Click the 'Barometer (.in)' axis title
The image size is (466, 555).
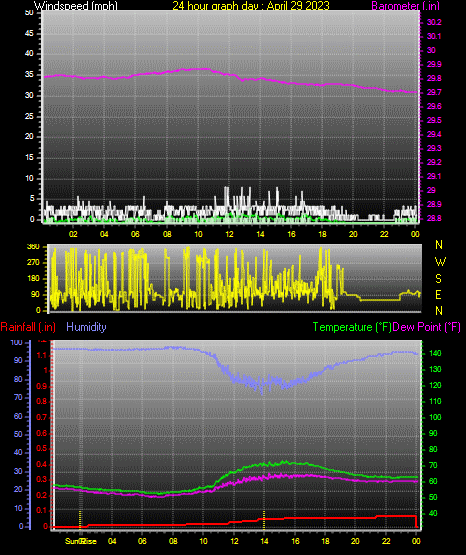tap(405, 6)
